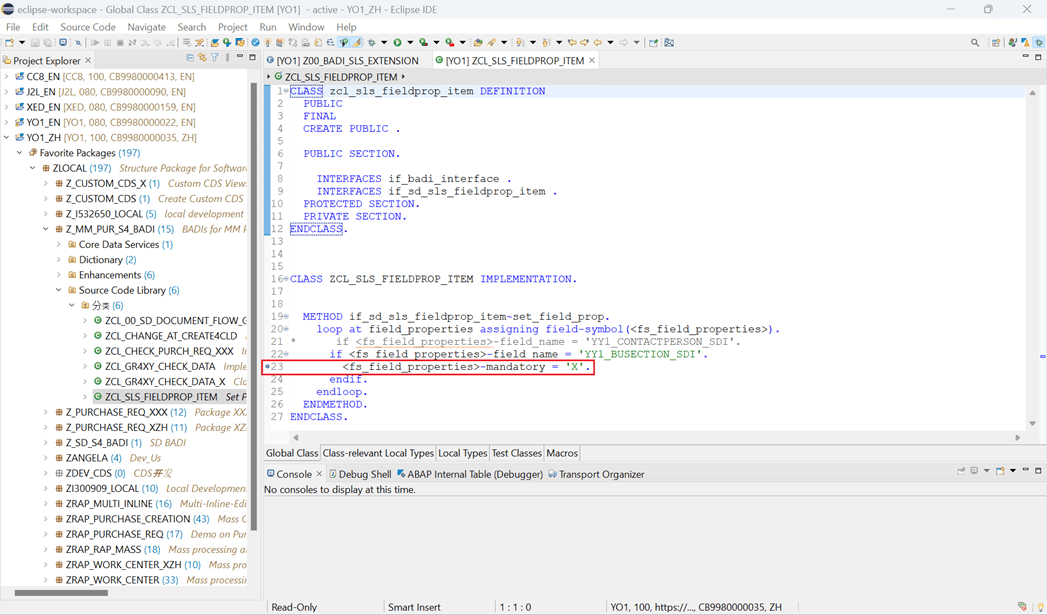Viewport: 1047px width, 615px height.
Task: Run the program with the green play icon
Action: coord(397,42)
